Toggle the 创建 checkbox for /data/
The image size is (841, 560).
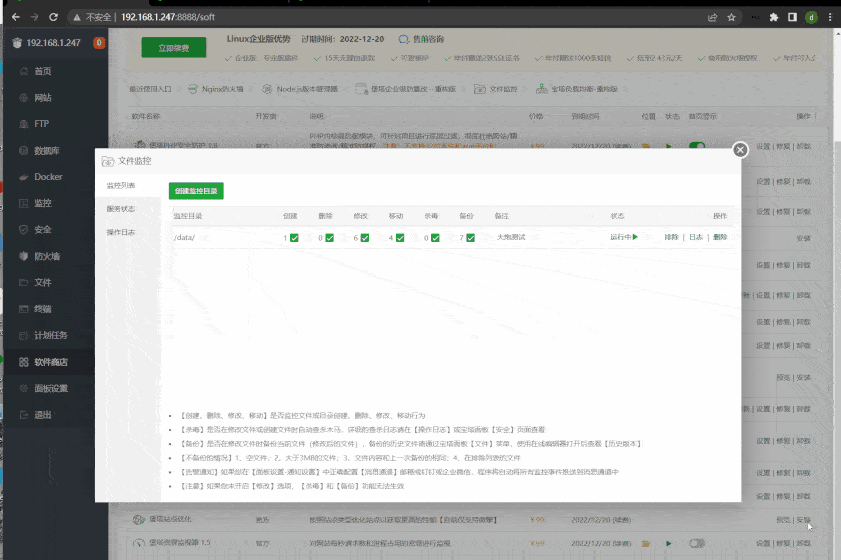coord(294,238)
